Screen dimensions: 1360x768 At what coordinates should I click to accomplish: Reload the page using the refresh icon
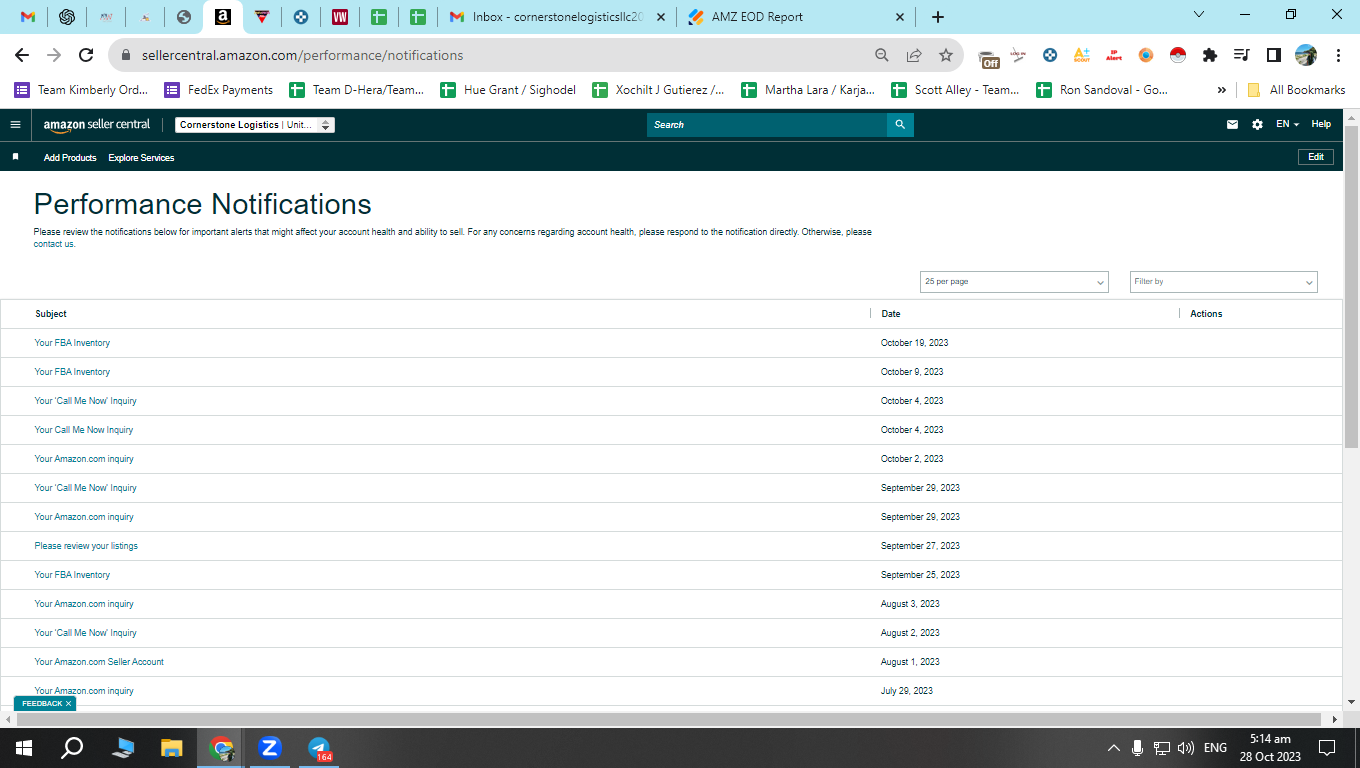pyautogui.click(x=86, y=55)
